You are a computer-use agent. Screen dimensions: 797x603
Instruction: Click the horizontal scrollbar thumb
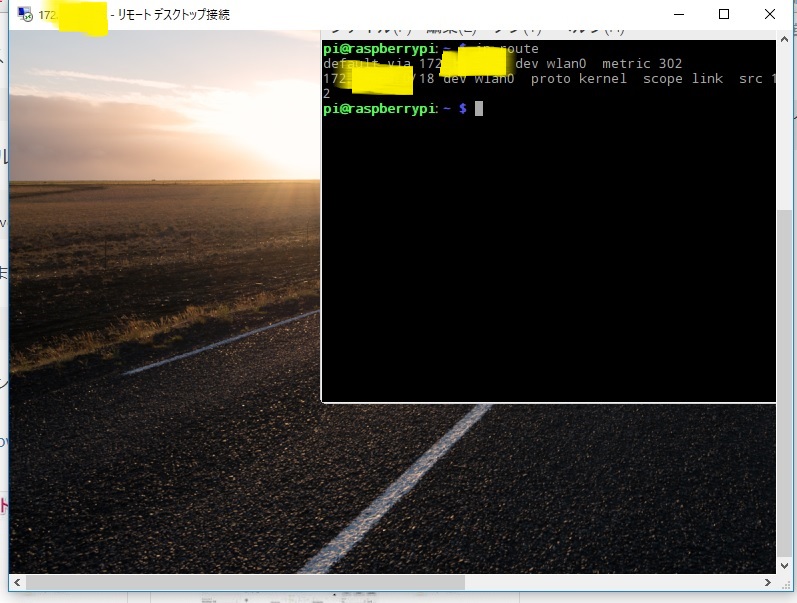245,582
